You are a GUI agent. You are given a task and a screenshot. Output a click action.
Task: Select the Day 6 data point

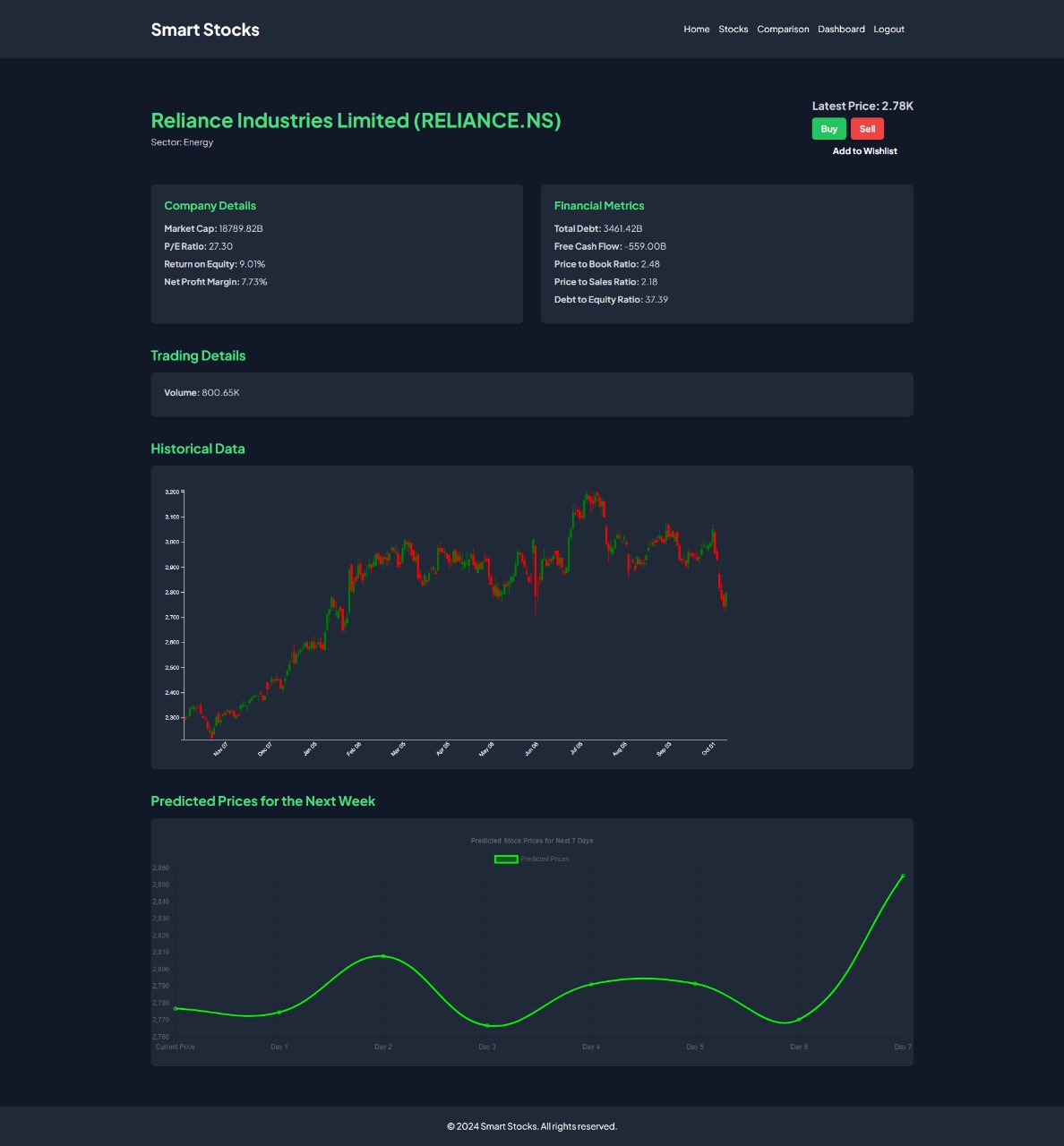coord(799,1019)
